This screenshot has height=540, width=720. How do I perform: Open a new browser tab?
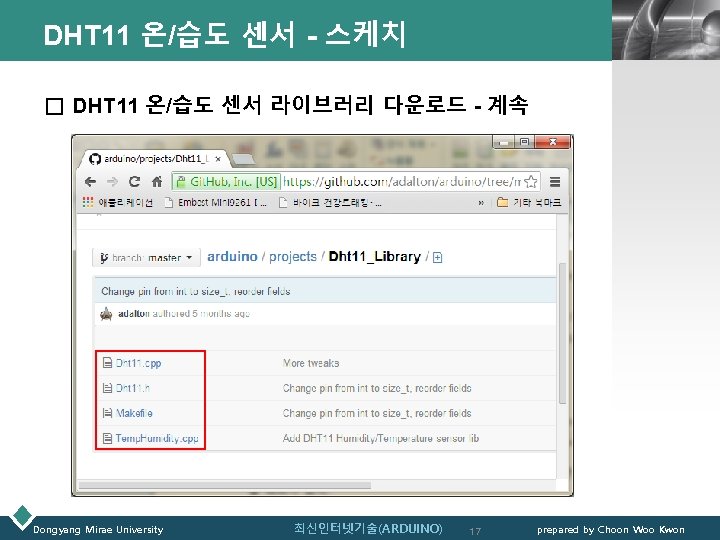click(x=242, y=159)
